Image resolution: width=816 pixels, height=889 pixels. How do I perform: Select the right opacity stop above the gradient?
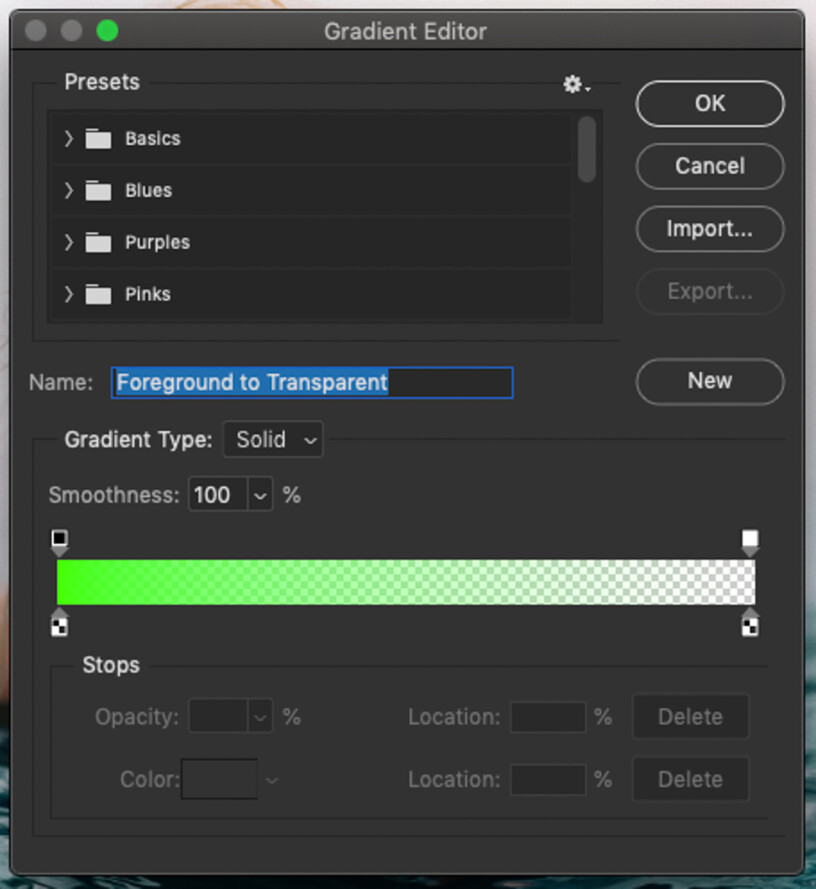point(751,539)
